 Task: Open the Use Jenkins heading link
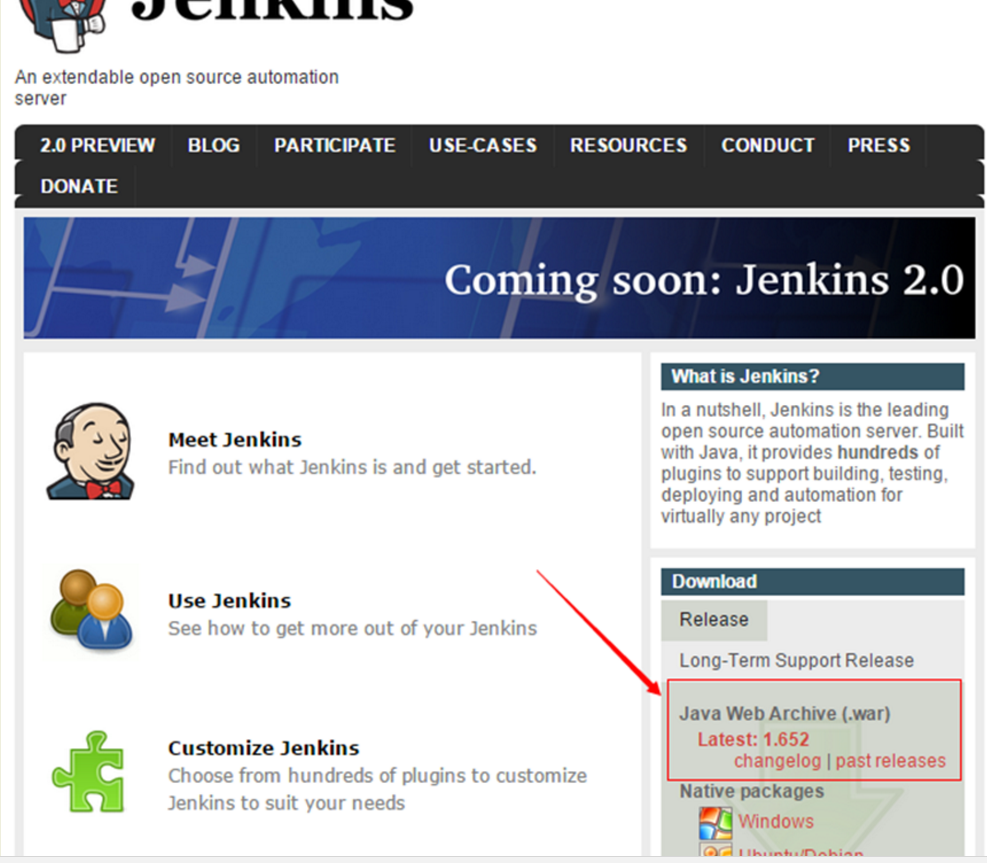click(230, 601)
